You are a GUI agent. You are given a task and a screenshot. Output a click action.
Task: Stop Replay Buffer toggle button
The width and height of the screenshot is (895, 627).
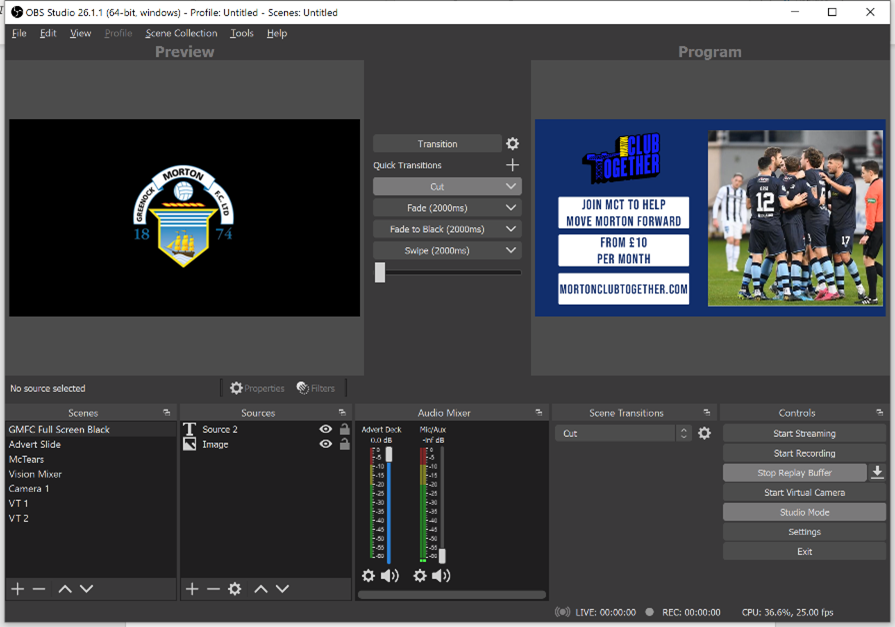pyautogui.click(x=795, y=472)
